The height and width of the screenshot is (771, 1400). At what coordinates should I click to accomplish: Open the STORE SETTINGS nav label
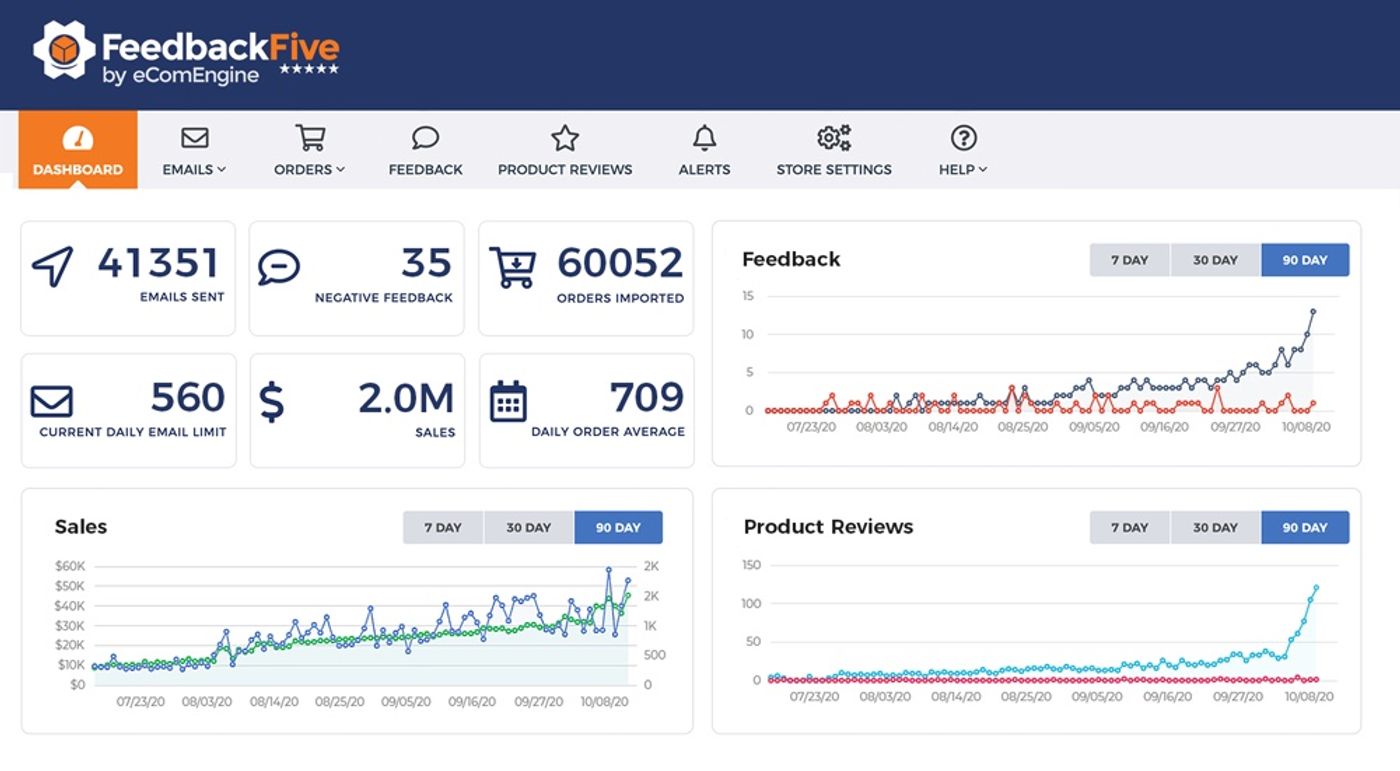[x=834, y=169]
